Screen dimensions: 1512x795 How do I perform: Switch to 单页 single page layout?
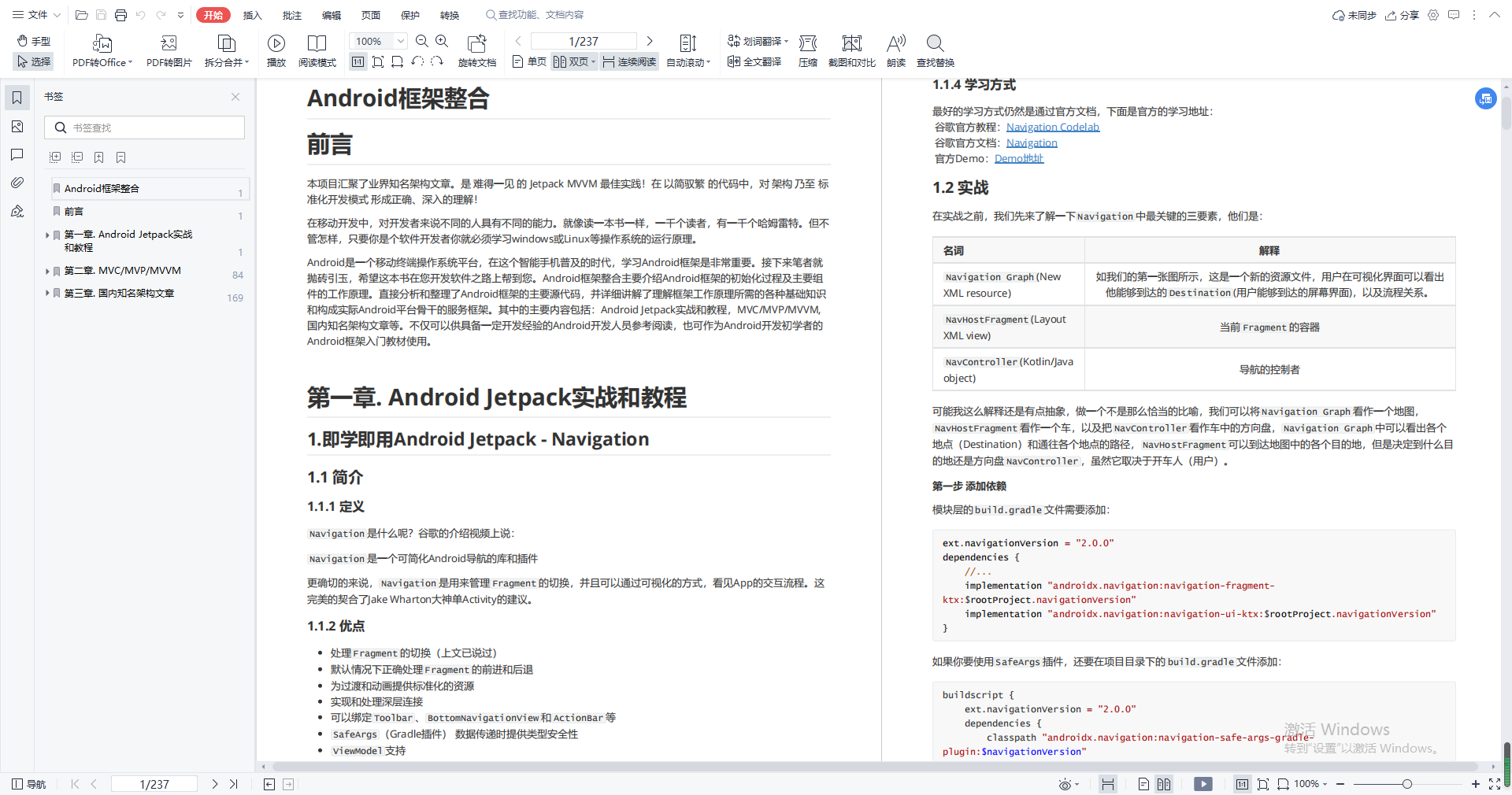[529, 61]
